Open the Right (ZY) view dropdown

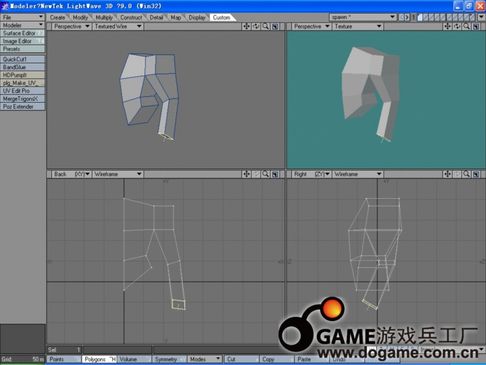coord(311,174)
